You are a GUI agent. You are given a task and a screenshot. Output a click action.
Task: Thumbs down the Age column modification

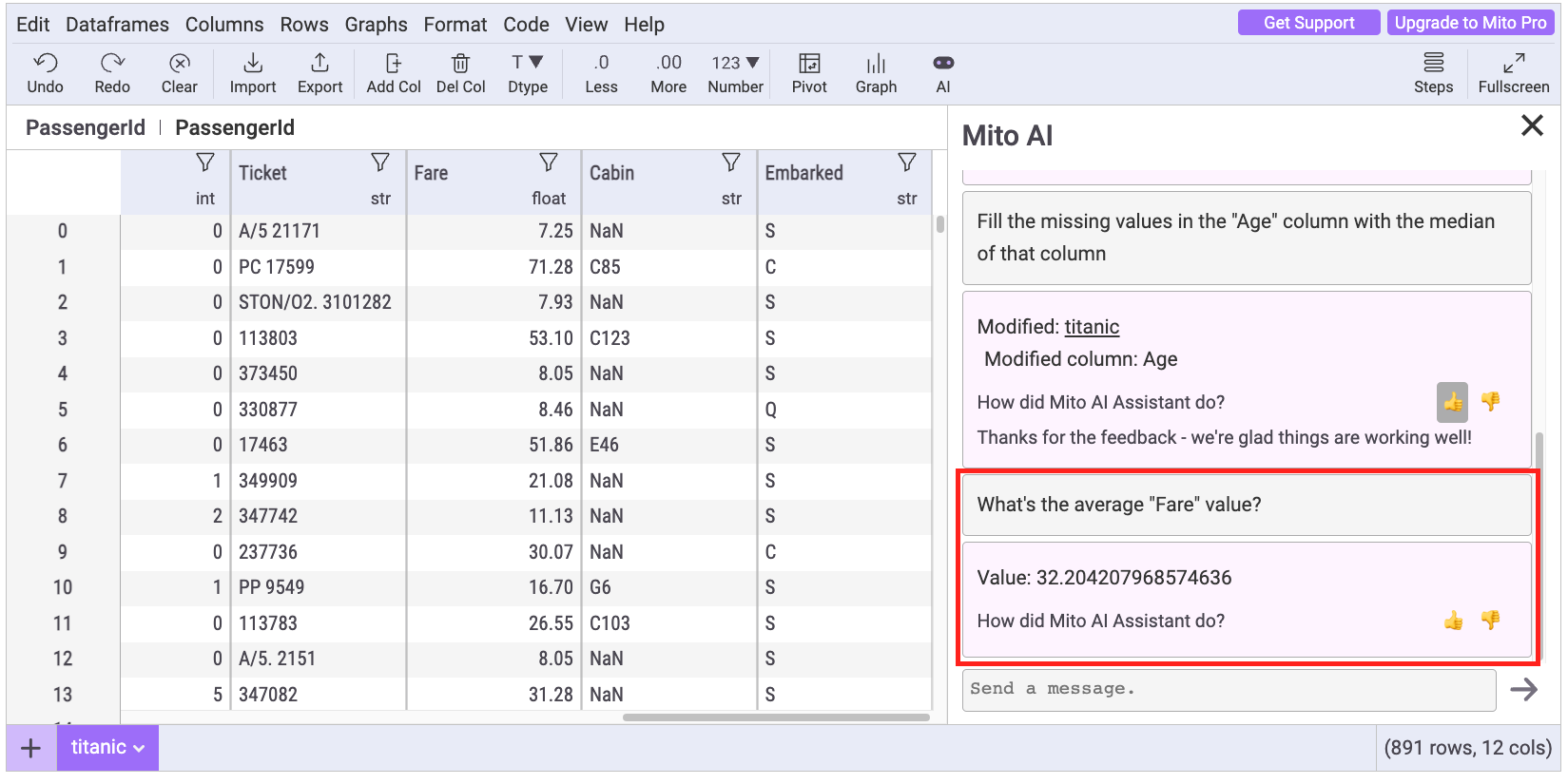(x=1490, y=402)
